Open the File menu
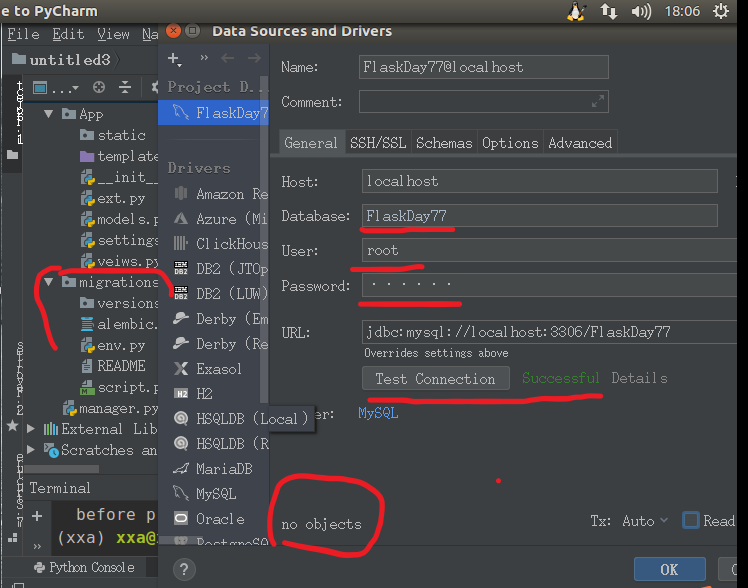This screenshot has height=588, width=748. tap(23, 34)
